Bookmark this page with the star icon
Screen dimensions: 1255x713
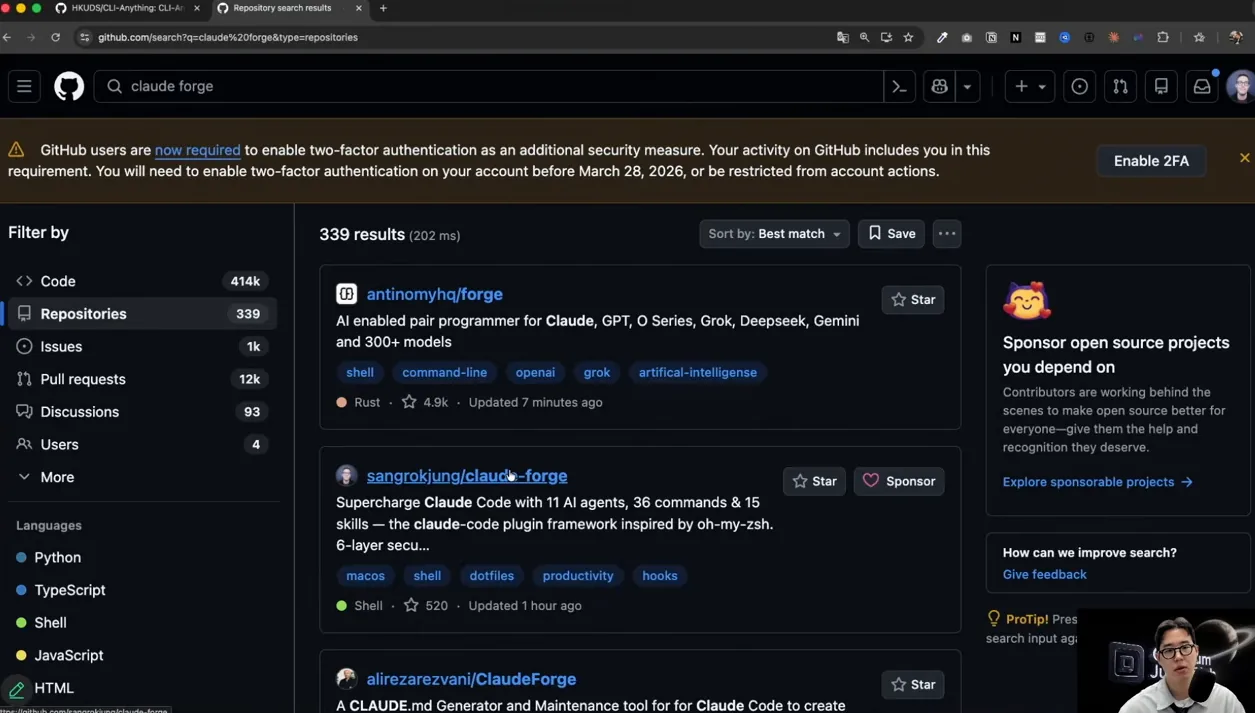908,37
